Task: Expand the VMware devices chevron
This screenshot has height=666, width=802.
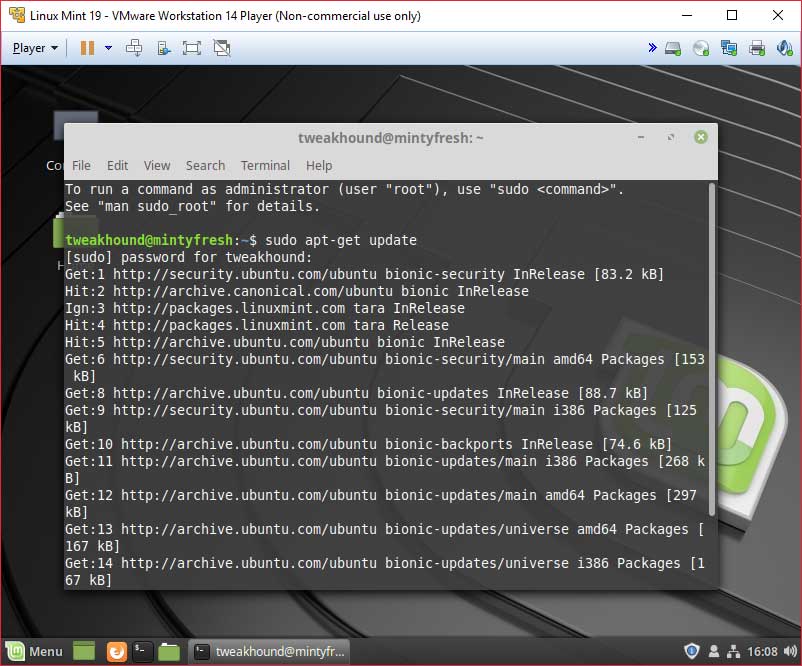Action: click(652, 48)
